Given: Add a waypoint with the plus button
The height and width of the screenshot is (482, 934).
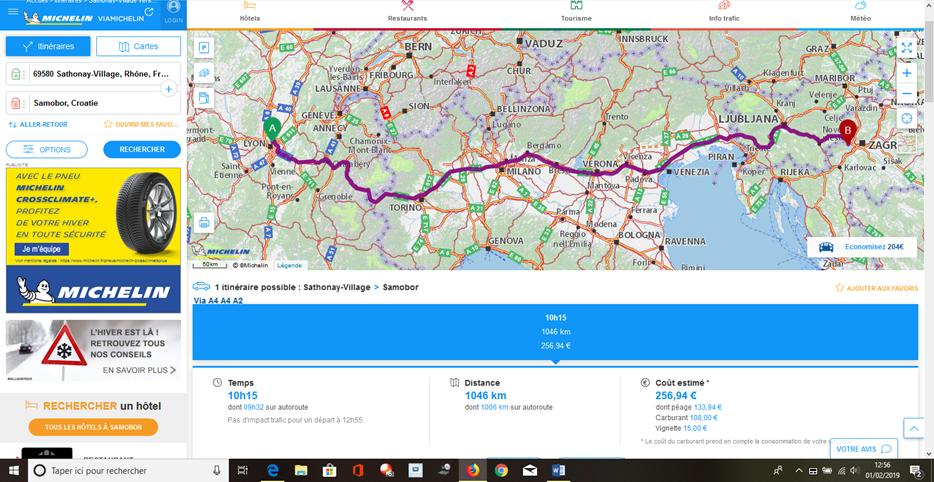Looking at the screenshot, I should [x=168, y=89].
